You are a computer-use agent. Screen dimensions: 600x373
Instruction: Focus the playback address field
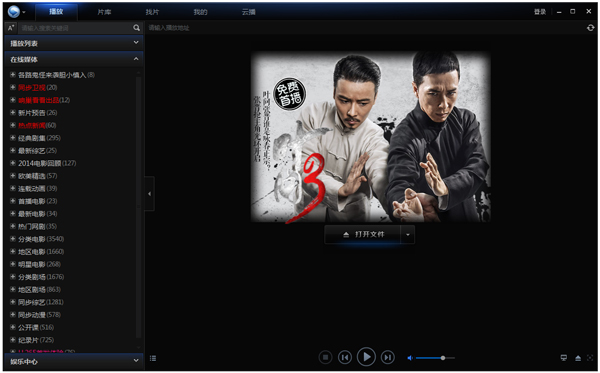click(x=365, y=28)
